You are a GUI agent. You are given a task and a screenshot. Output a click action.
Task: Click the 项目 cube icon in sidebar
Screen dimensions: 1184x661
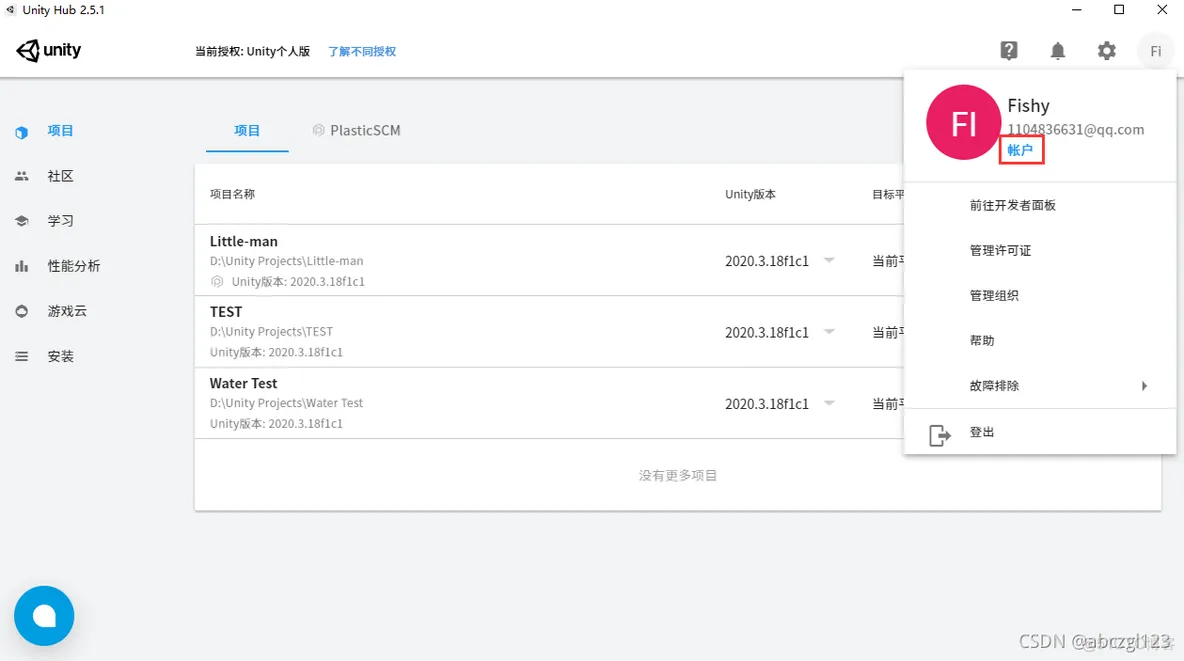point(21,131)
